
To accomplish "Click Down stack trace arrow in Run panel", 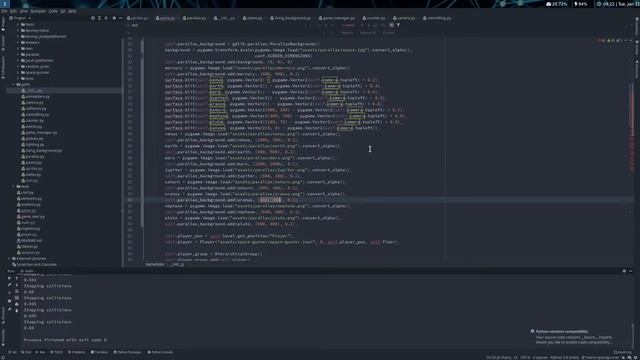I will pos(17,285).
